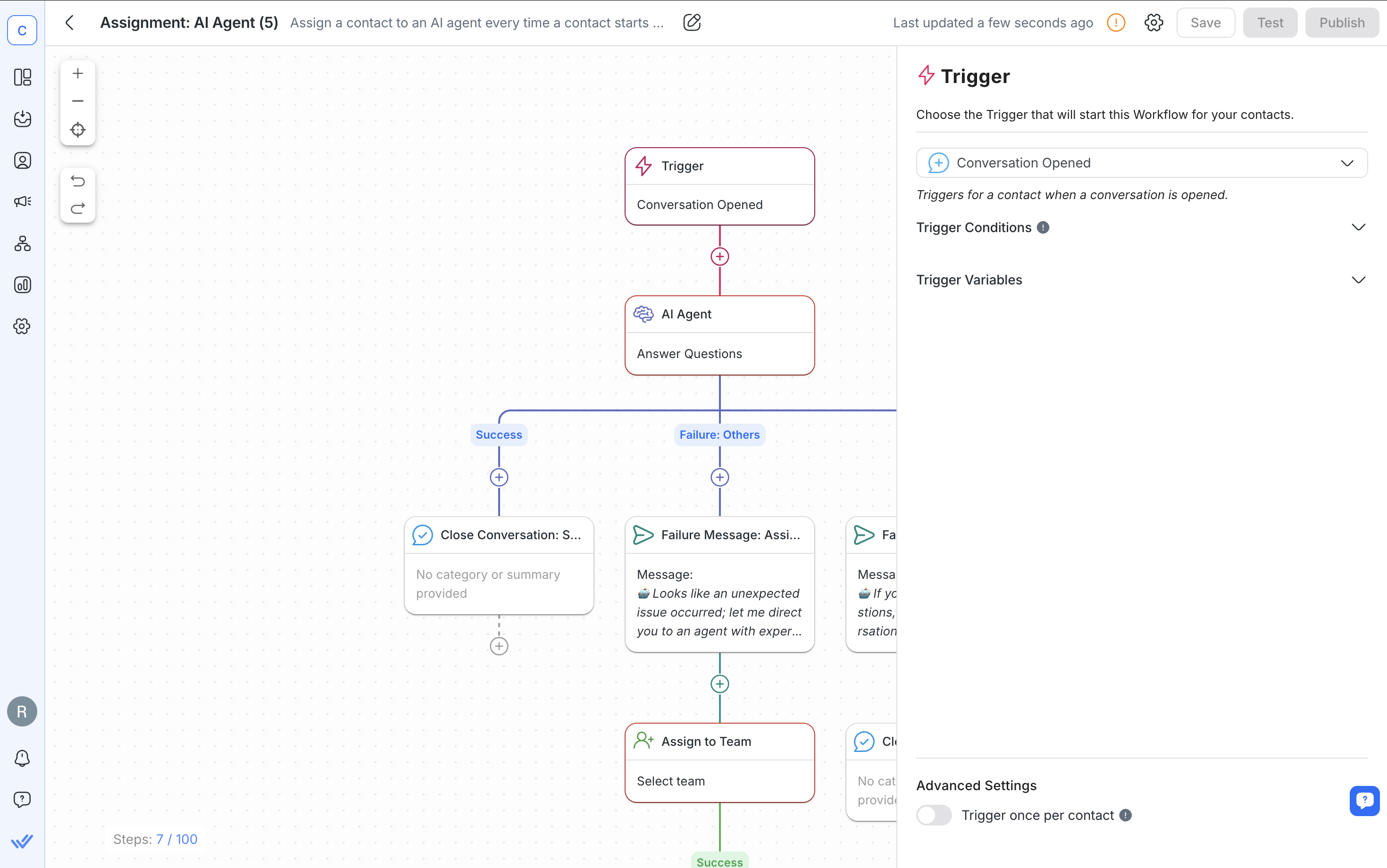This screenshot has height=868, width=1387.
Task: Click the Test button
Action: [x=1270, y=22]
